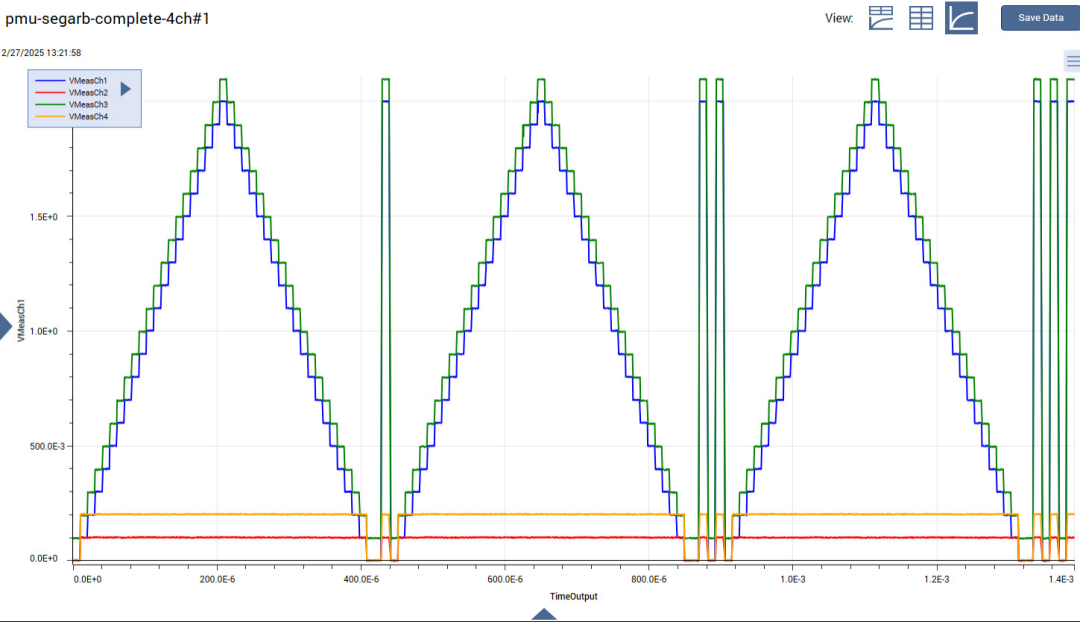This screenshot has width=1080, height=622.
Task: Click the View: label
Action: [x=839, y=19]
